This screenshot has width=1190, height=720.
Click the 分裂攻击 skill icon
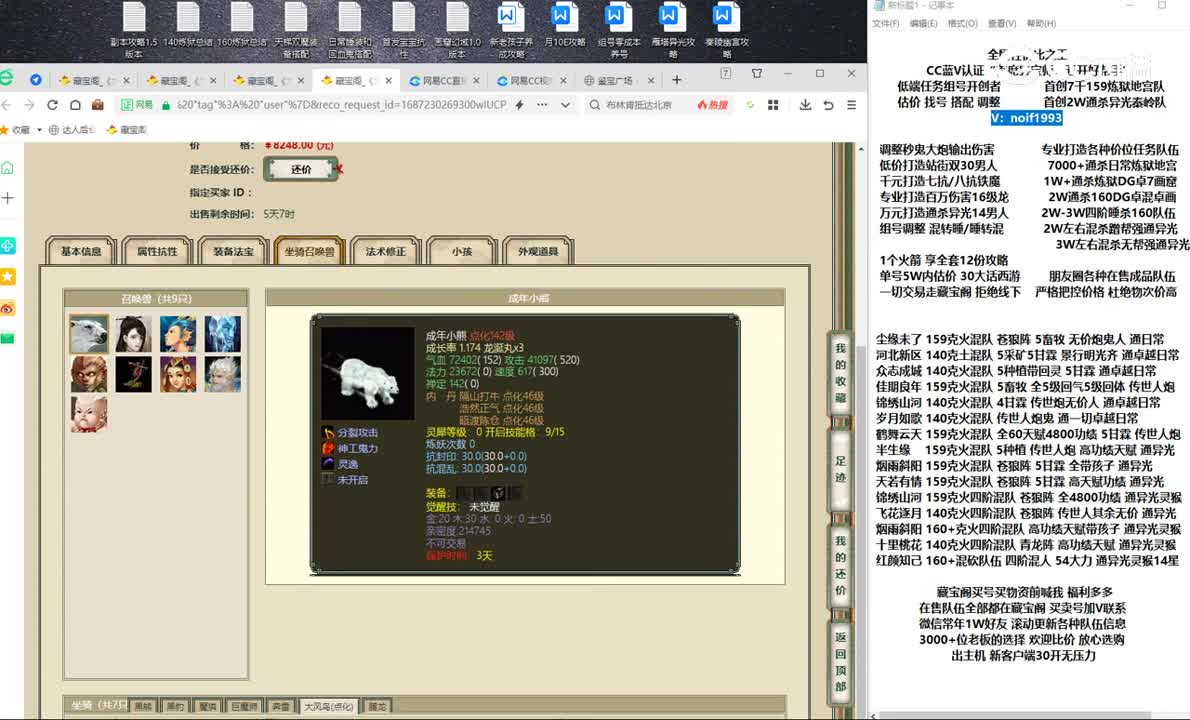(x=328, y=432)
